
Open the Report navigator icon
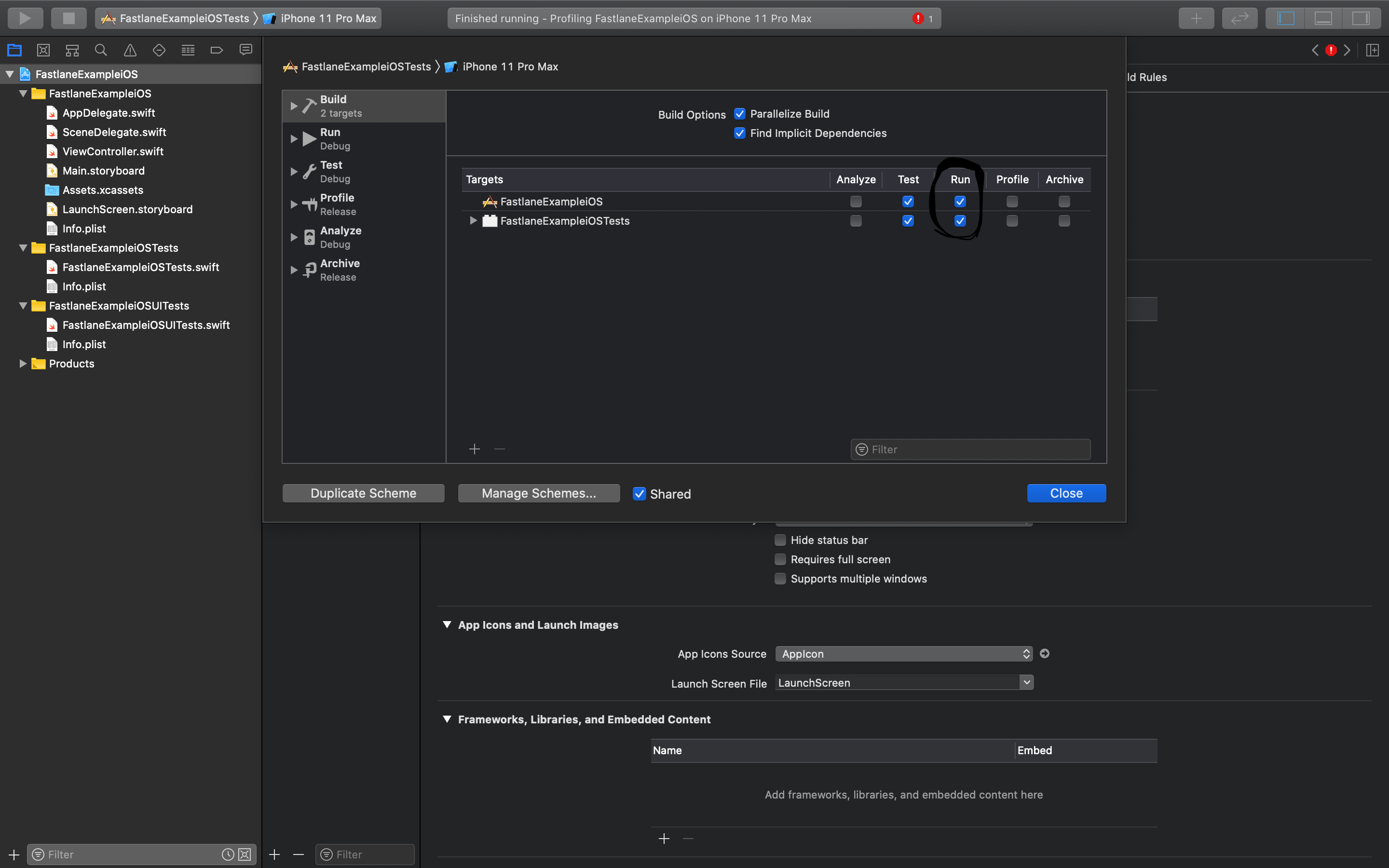(245, 51)
